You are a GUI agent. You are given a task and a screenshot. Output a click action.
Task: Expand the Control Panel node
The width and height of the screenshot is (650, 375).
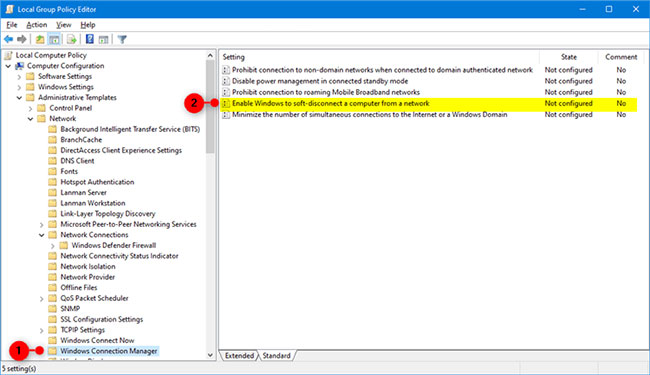pos(30,109)
